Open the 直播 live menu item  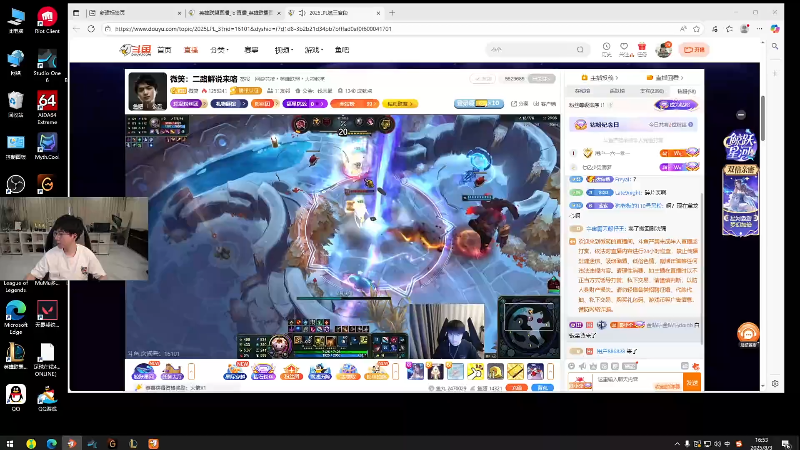(x=191, y=50)
